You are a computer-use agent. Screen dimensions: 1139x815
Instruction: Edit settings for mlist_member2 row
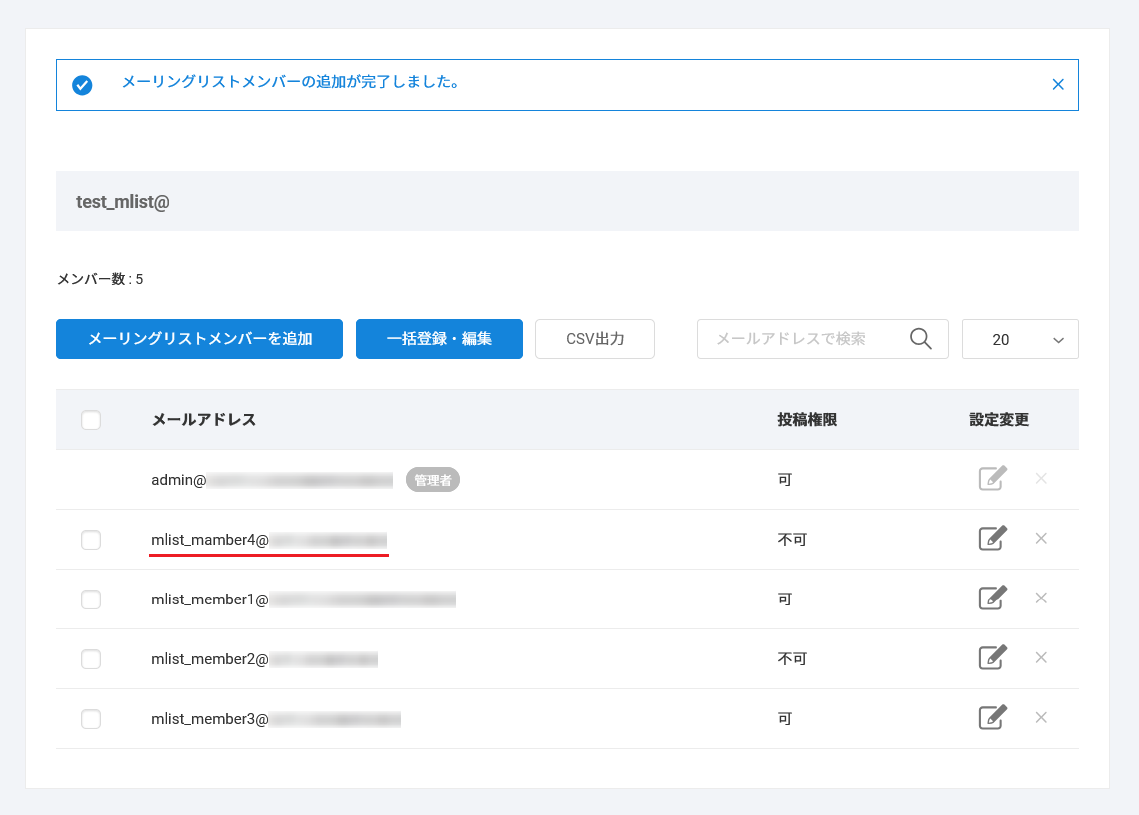tap(991, 658)
